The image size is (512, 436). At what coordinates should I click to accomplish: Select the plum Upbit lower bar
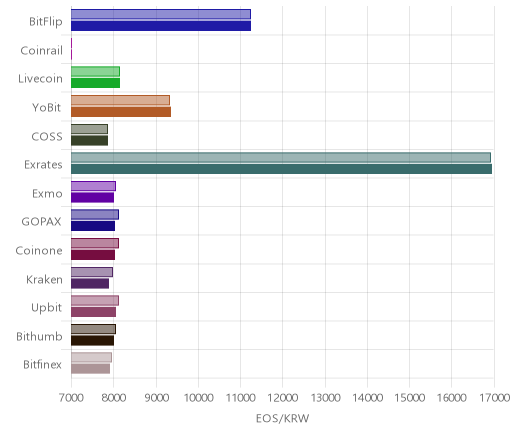(93, 312)
